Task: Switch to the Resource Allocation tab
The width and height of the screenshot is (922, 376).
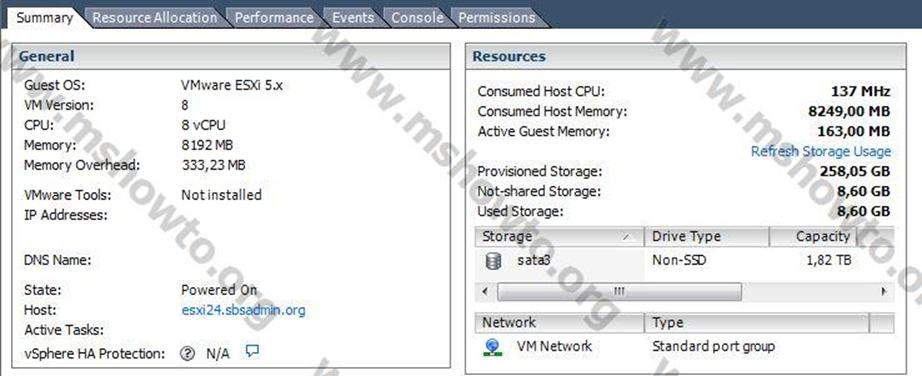Action: (155, 18)
